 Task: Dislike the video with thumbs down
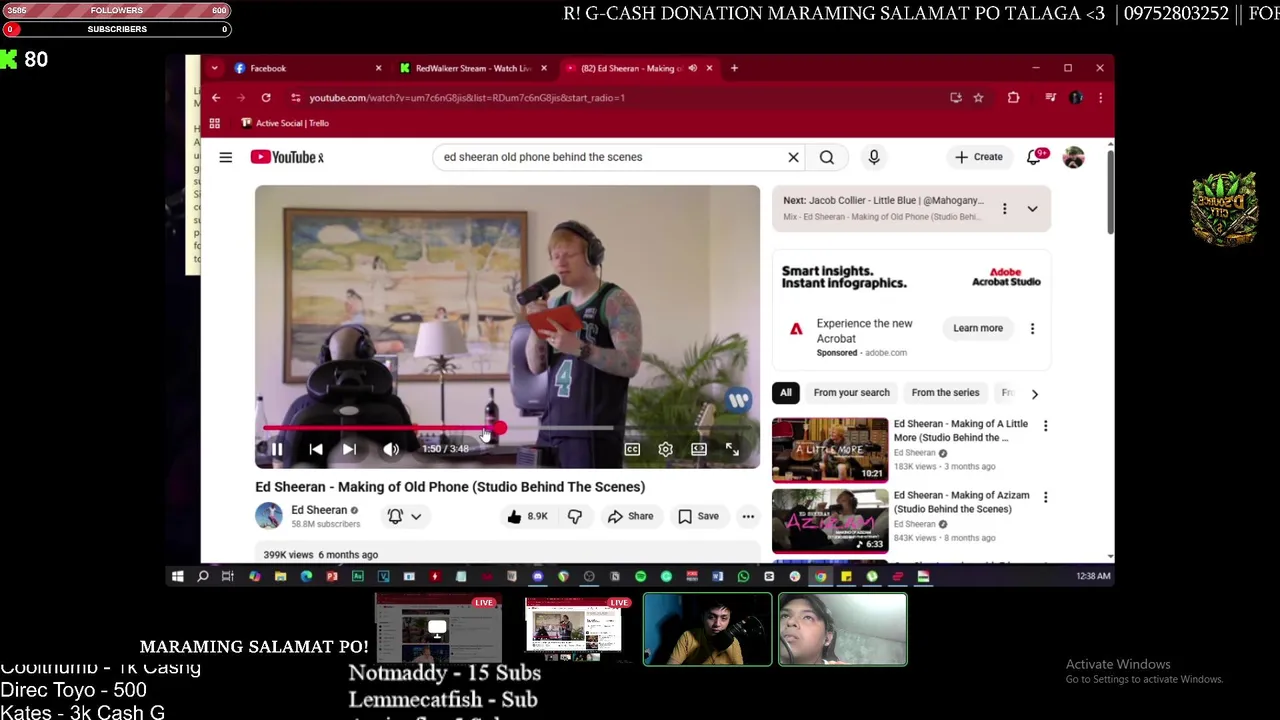tap(575, 517)
